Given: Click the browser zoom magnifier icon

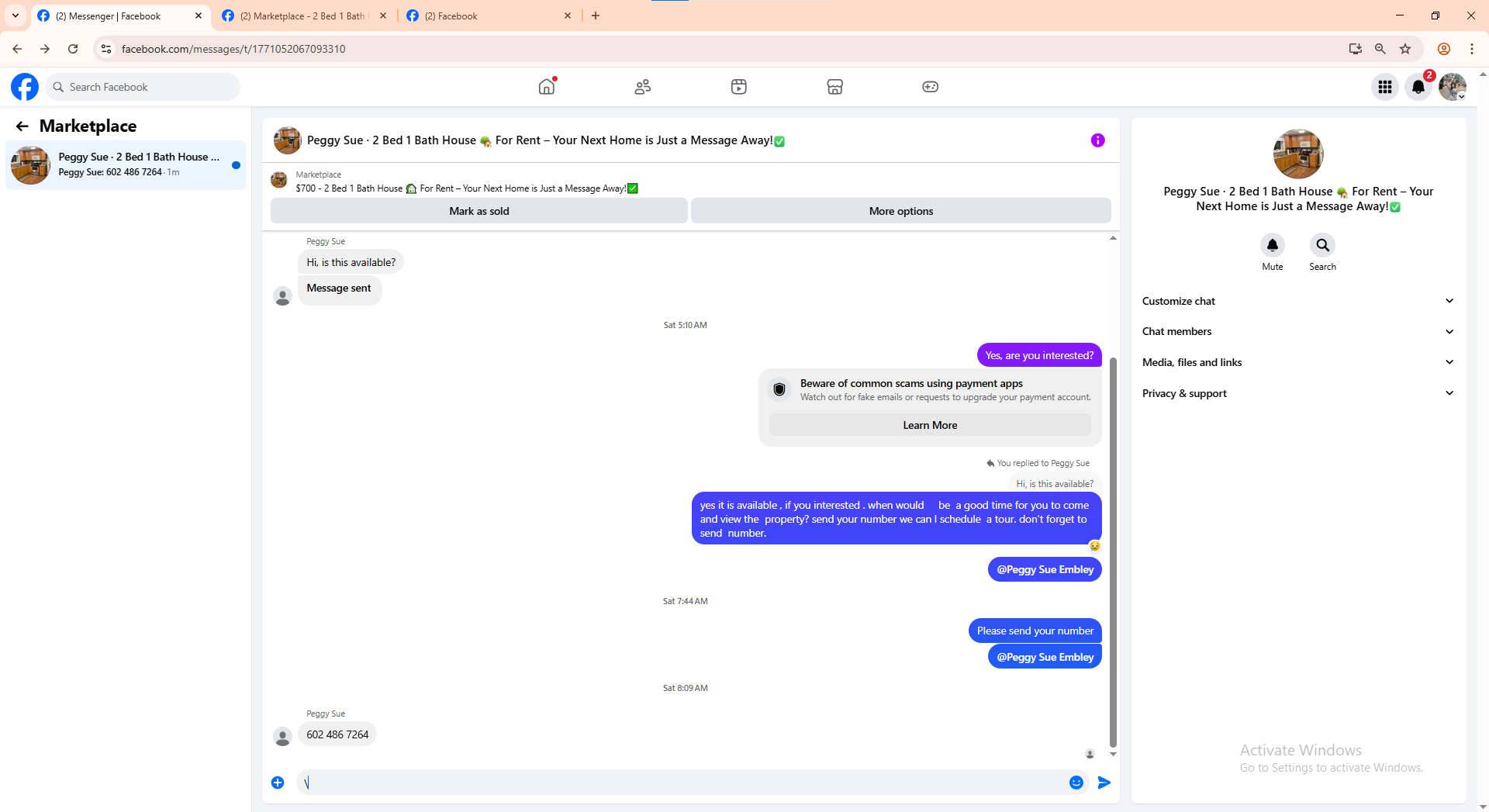Looking at the screenshot, I should (x=1380, y=49).
